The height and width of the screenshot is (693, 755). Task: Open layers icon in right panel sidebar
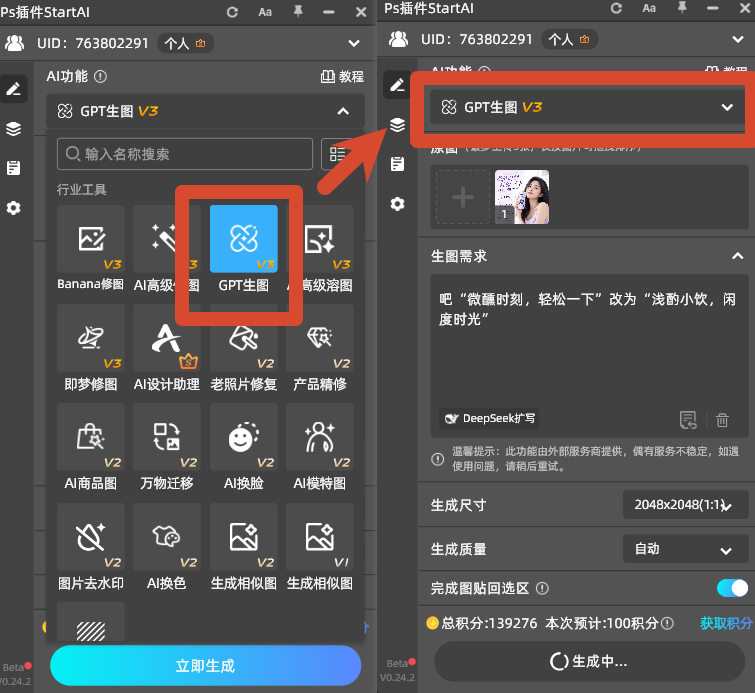tap(397, 125)
